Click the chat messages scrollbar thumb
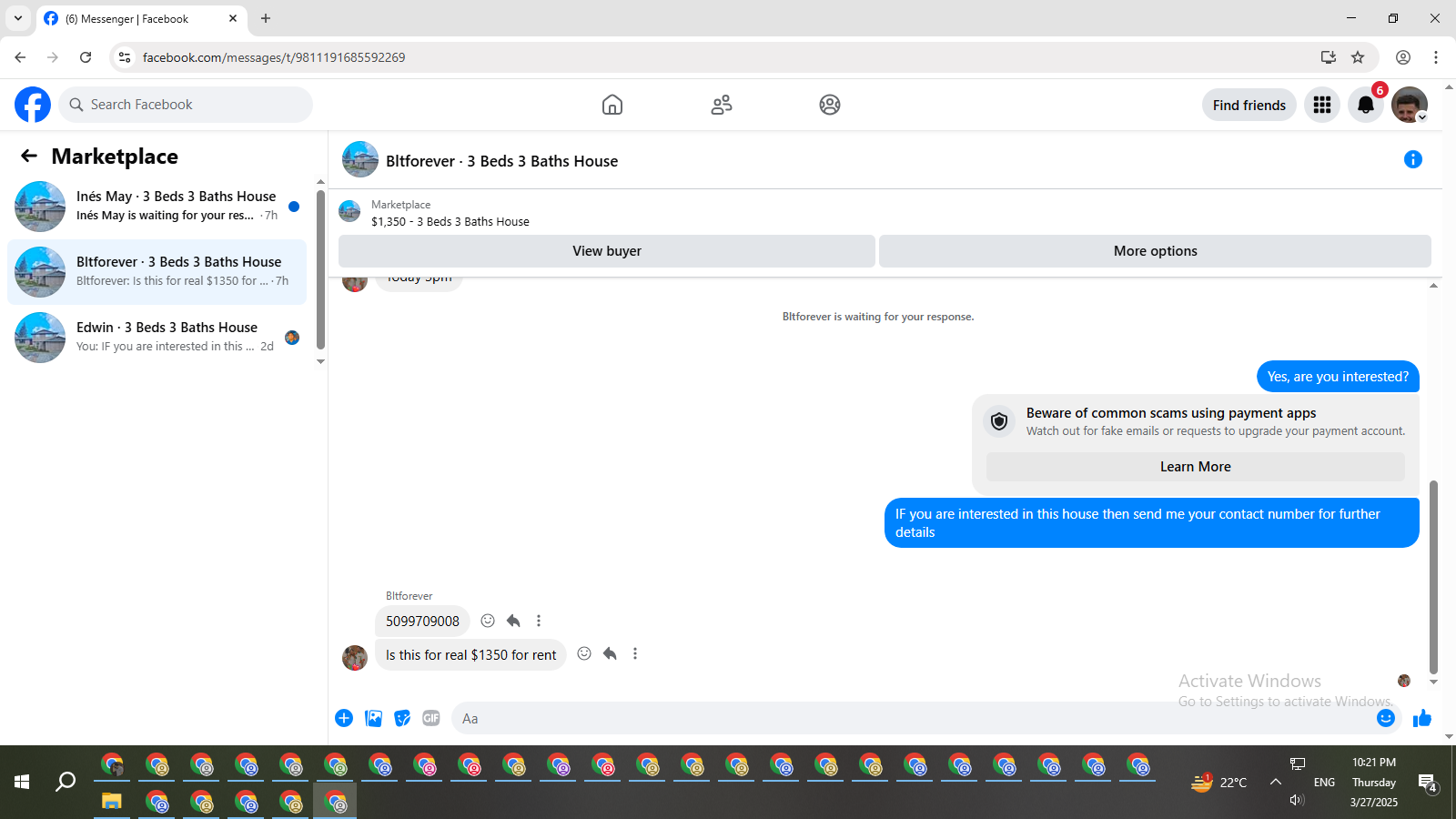Screen dimensions: 1456x819 pyautogui.click(x=1433, y=577)
